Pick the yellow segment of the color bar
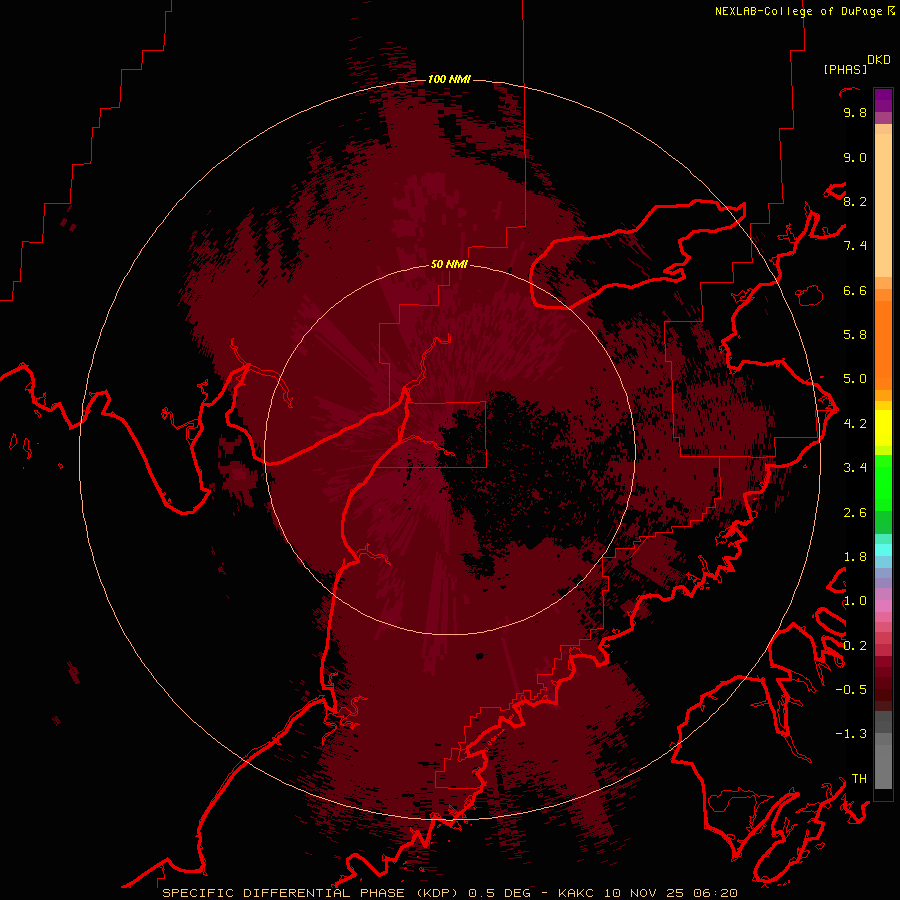The height and width of the screenshot is (900, 900). tap(883, 428)
